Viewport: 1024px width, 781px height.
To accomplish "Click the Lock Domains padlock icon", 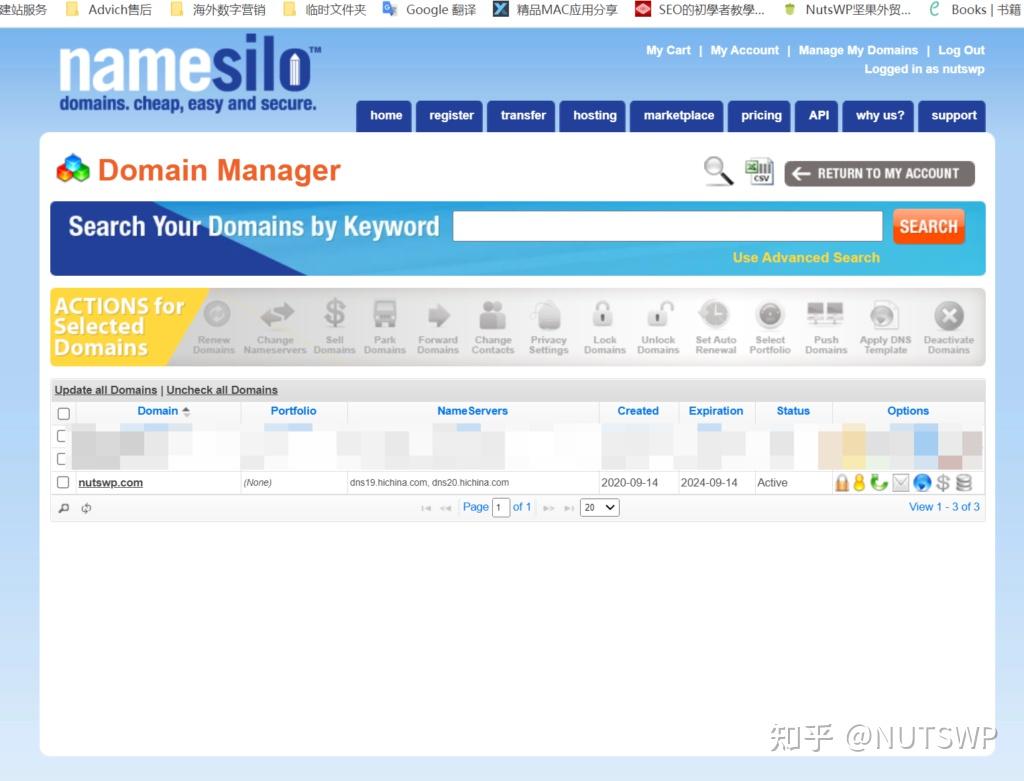I will click(x=602, y=314).
